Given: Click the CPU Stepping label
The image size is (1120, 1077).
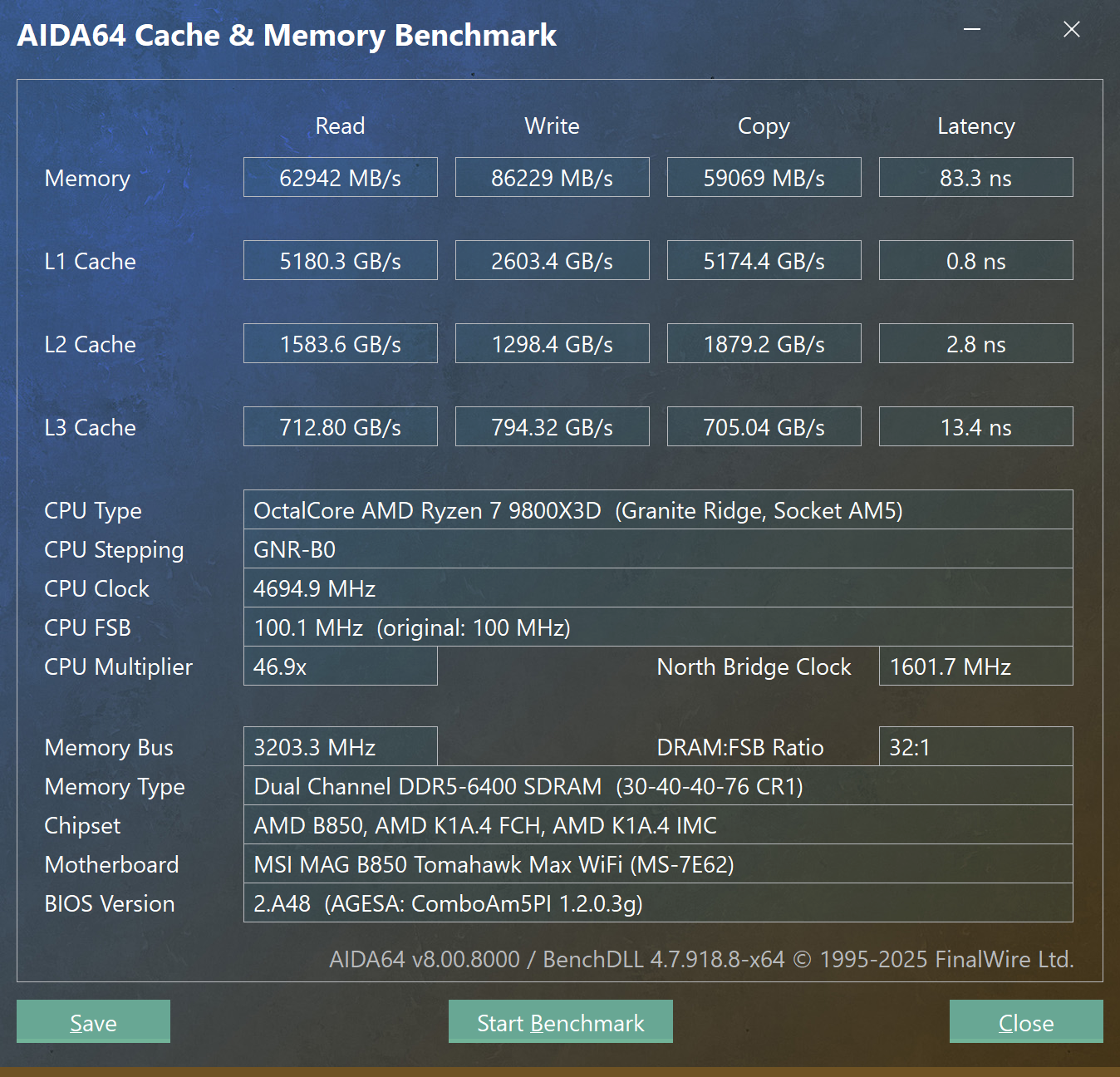Looking at the screenshot, I should point(114,550).
